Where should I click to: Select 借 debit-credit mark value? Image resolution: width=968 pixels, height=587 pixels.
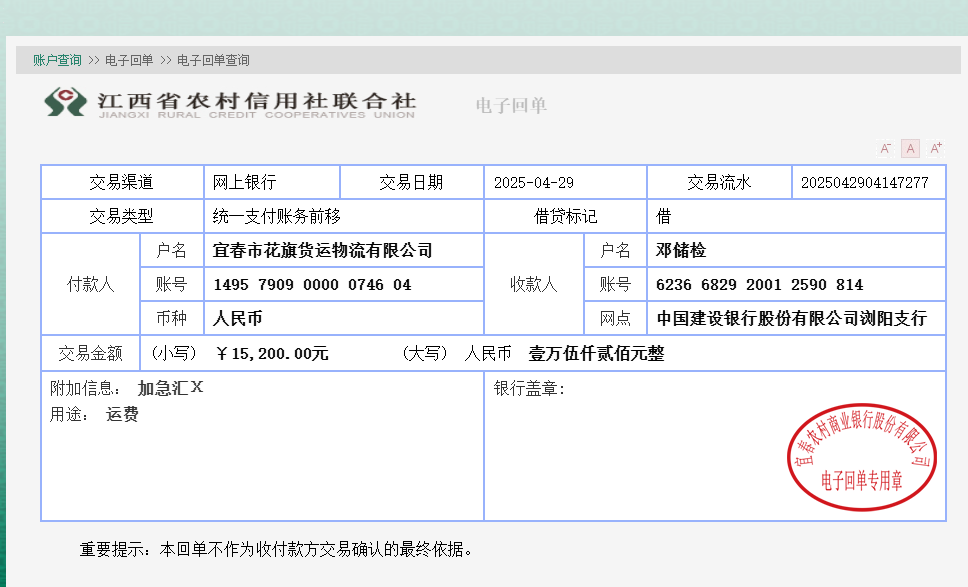coord(664,217)
